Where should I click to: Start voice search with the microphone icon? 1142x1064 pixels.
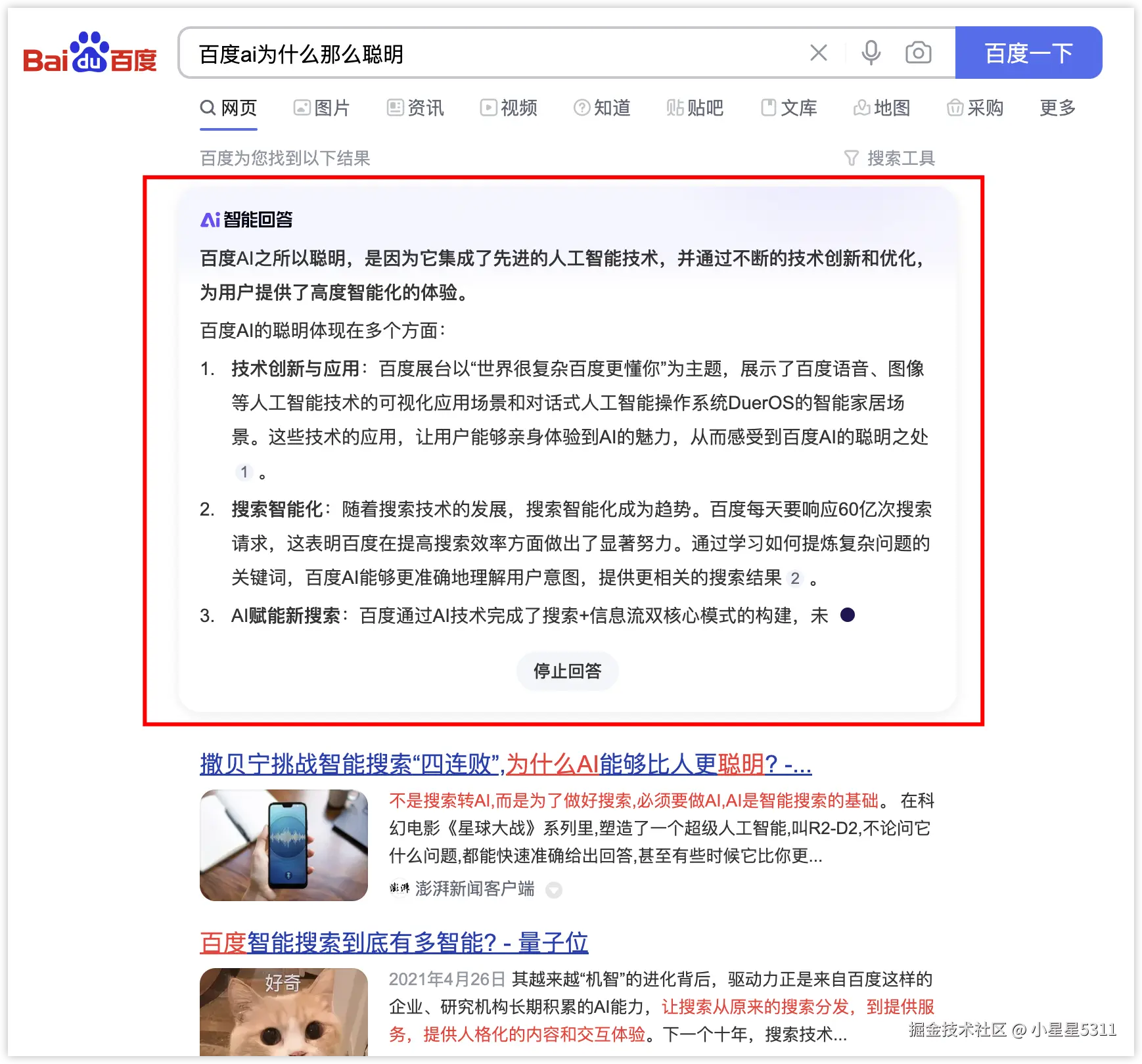click(871, 53)
